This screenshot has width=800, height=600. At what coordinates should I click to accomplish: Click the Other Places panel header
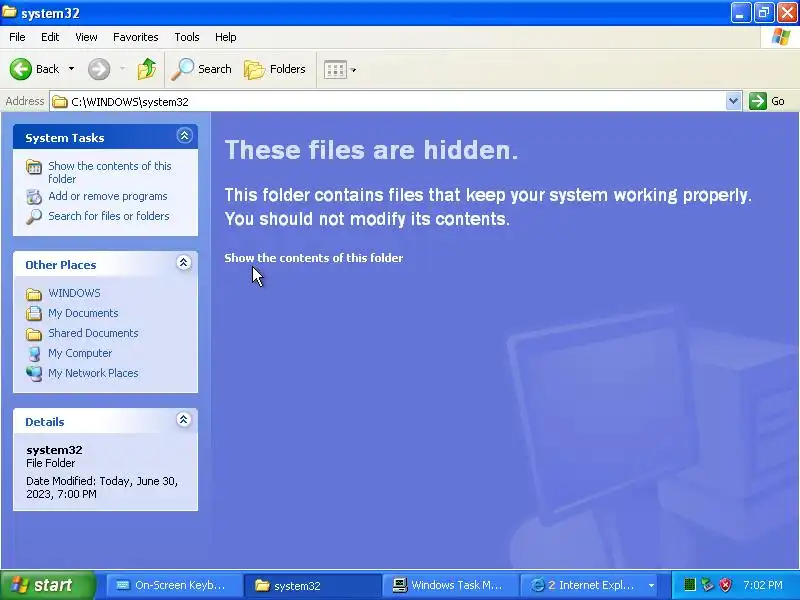click(x=105, y=264)
